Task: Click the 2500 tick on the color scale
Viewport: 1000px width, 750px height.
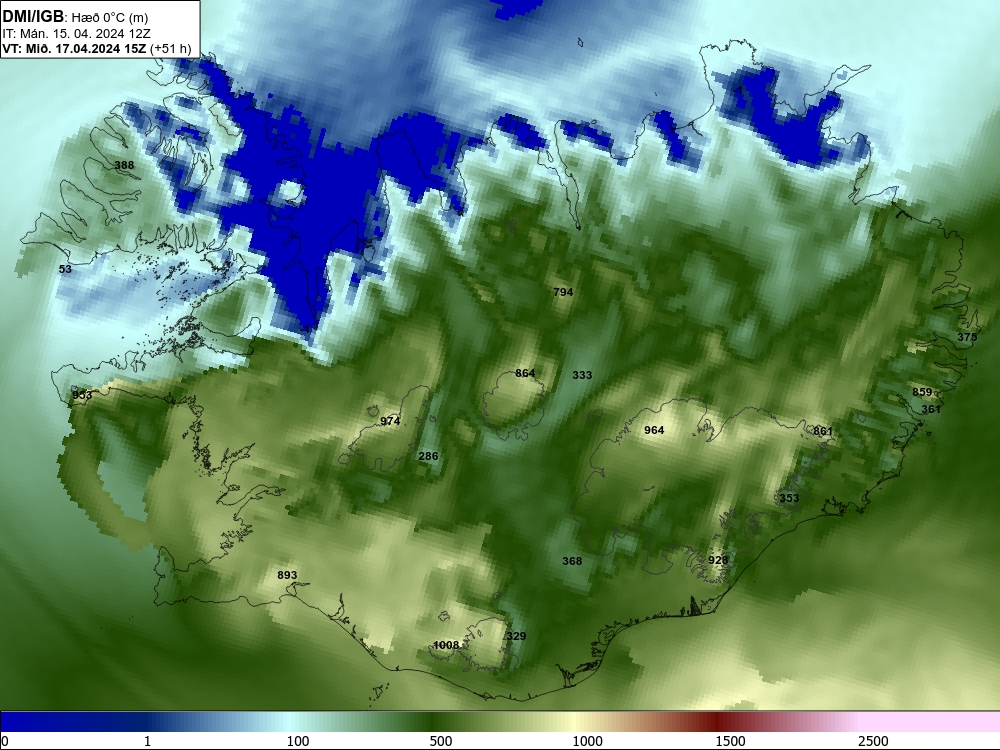Action: pyautogui.click(x=873, y=741)
